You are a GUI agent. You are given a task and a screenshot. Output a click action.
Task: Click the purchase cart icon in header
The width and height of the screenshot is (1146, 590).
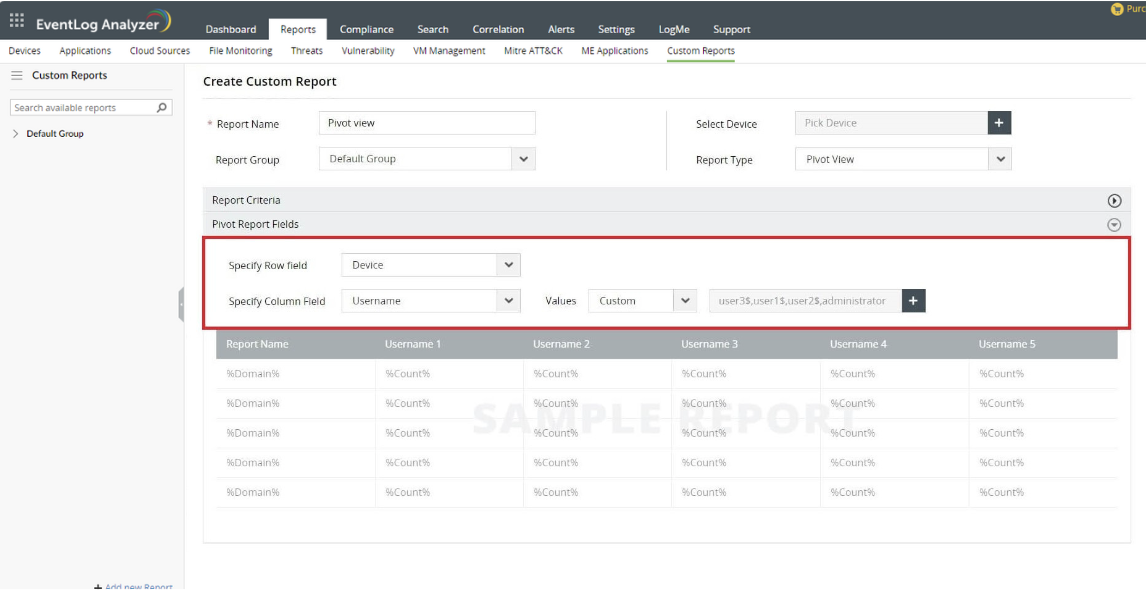(x=1117, y=9)
